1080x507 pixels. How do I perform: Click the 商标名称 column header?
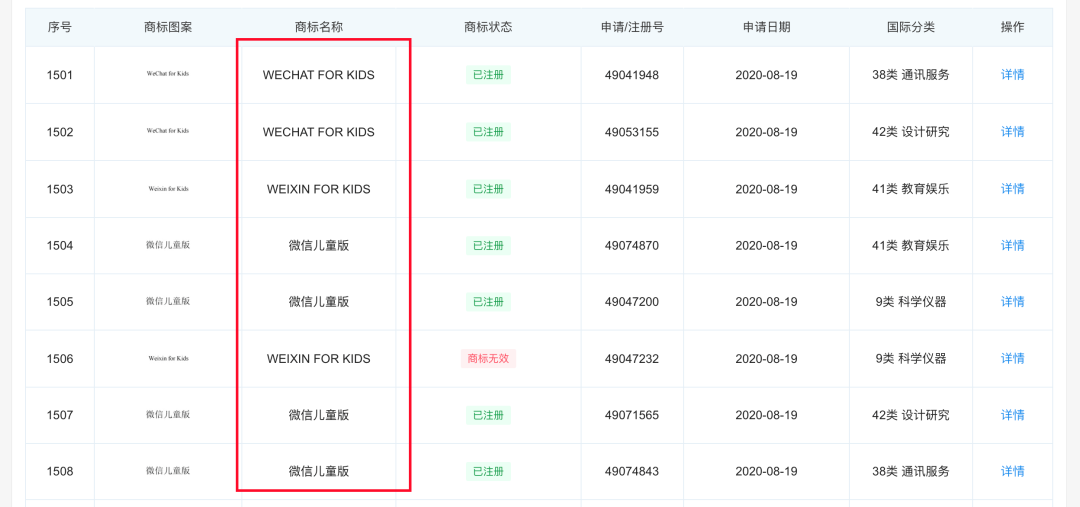[319, 28]
